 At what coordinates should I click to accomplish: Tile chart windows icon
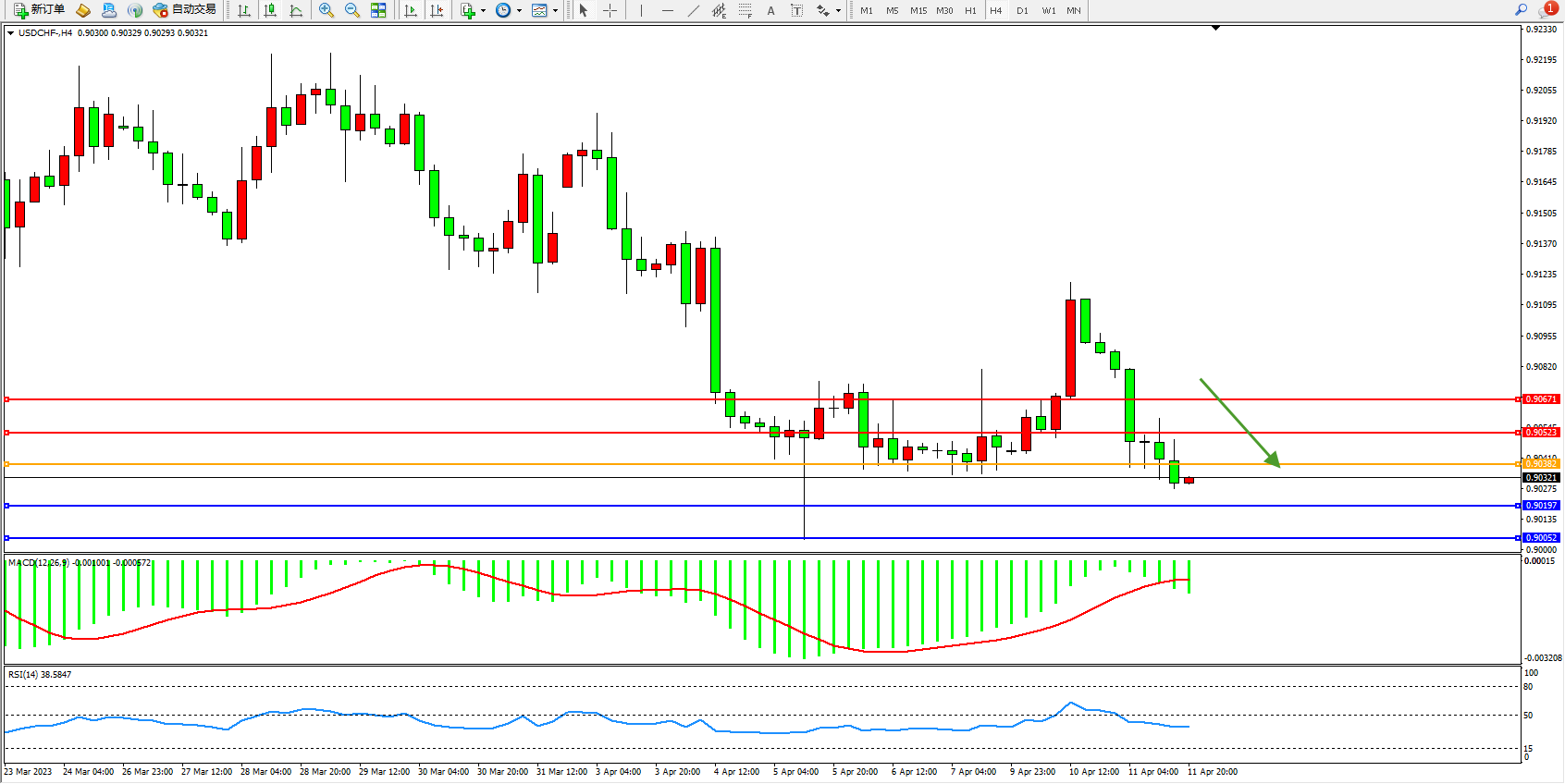[x=378, y=10]
